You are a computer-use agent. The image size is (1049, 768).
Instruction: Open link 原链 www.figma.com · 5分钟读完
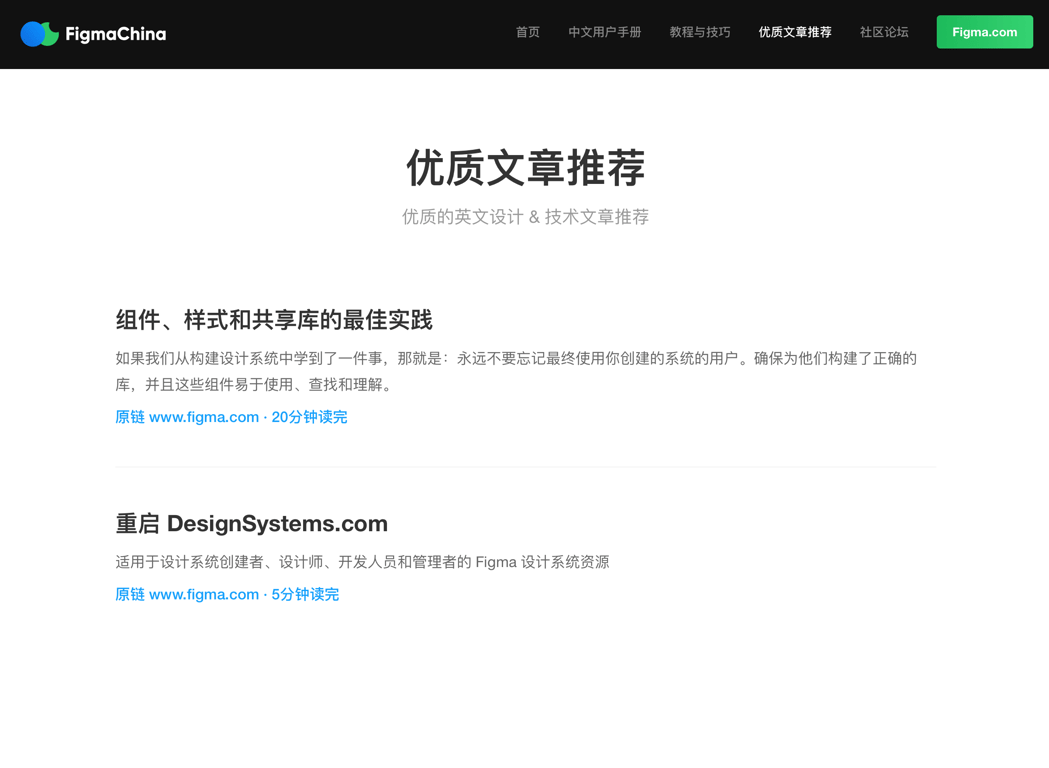(x=227, y=594)
